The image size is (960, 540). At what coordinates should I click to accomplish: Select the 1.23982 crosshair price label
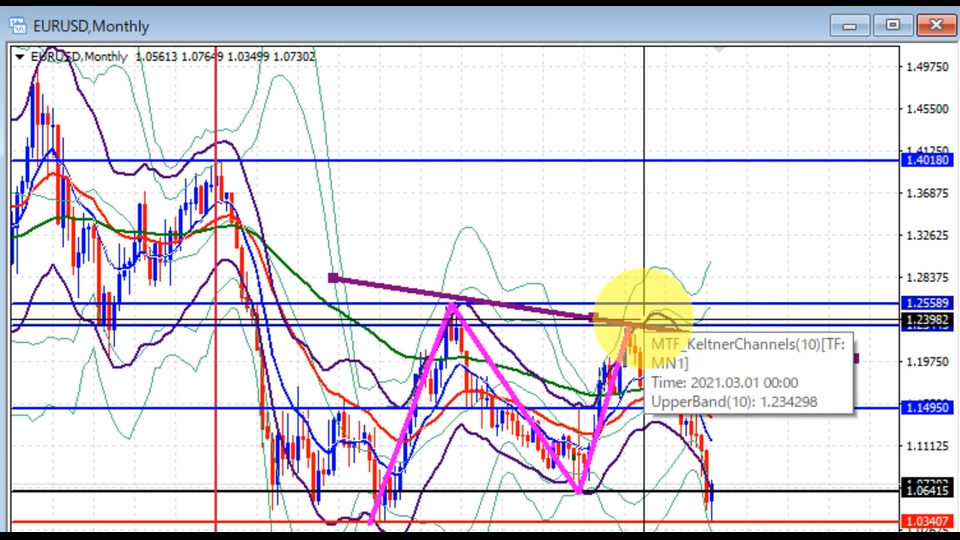(927, 320)
